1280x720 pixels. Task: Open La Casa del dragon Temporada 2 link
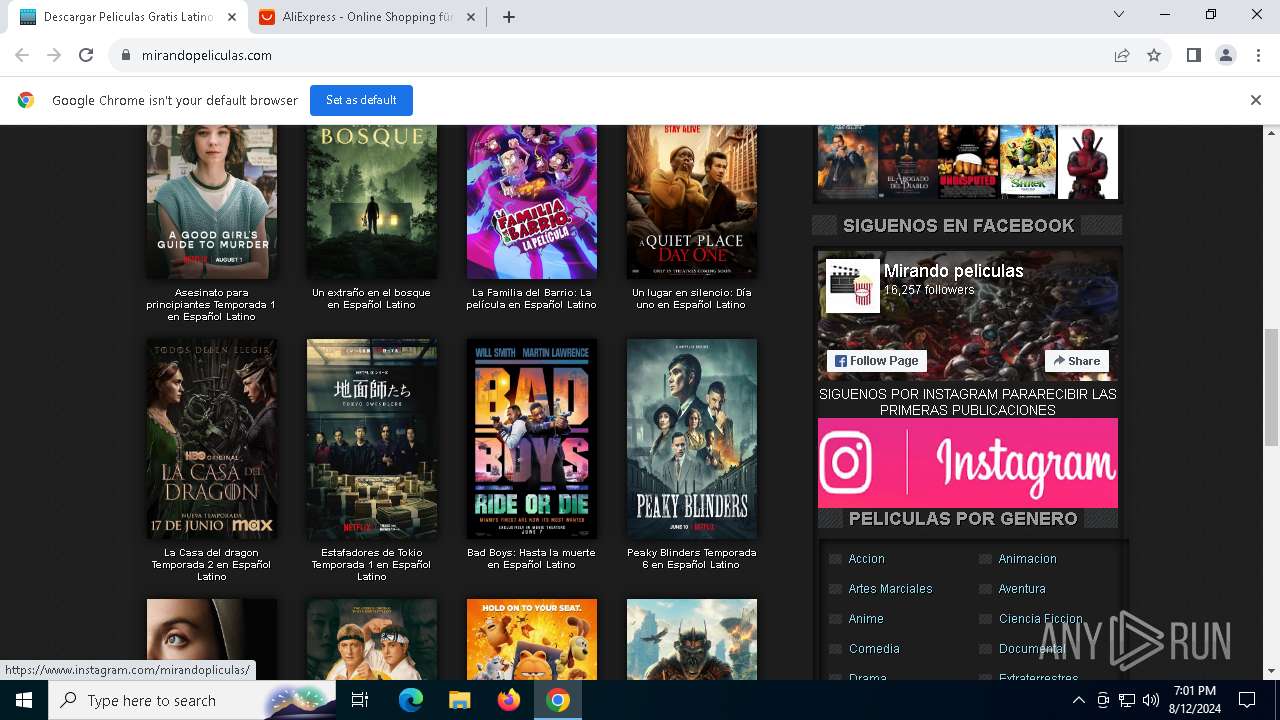click(211, 565)
